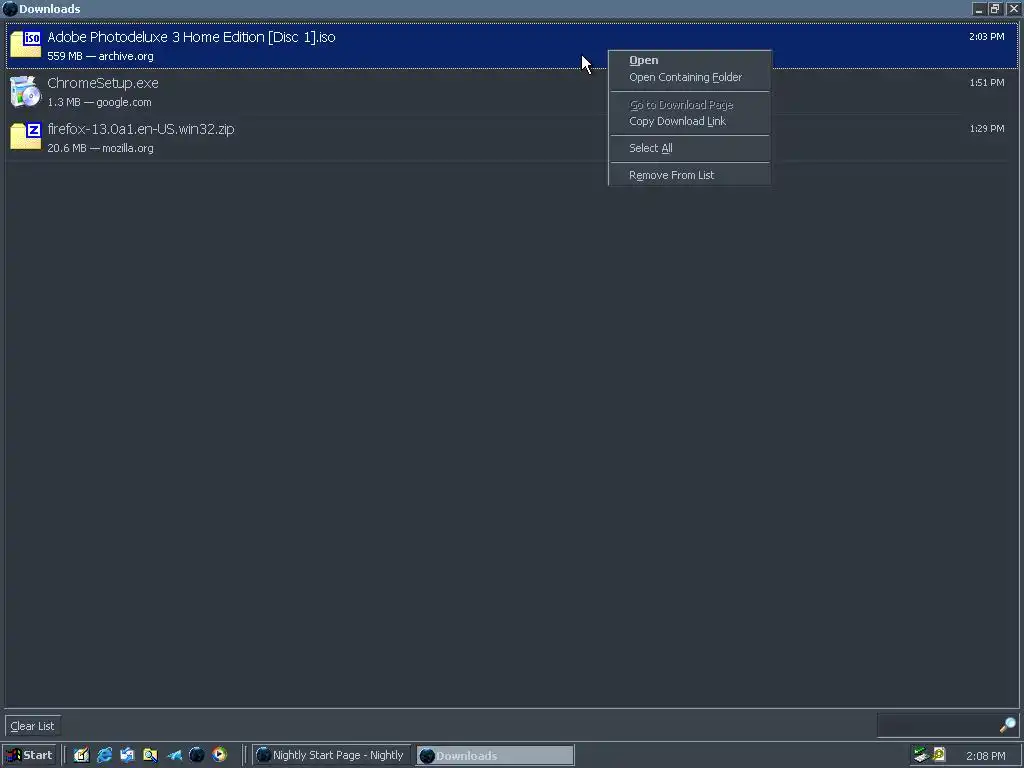Click the key document tray icon

(x=939, y=755)
